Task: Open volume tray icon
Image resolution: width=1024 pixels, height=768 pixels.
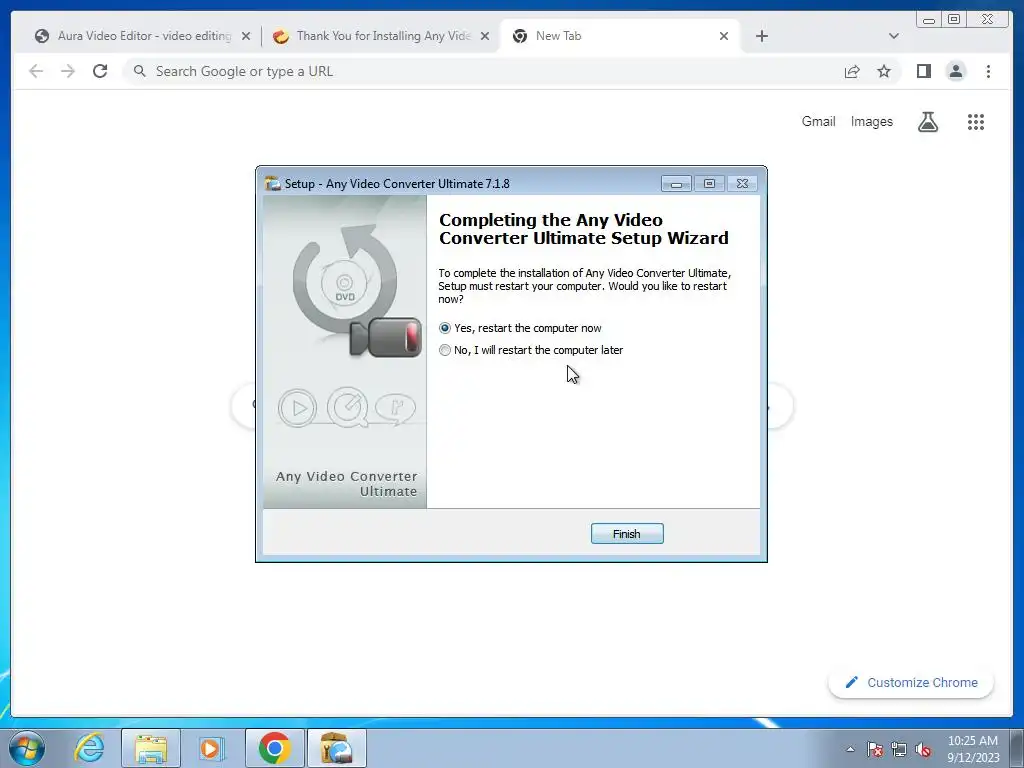Action: pos(923,750)
